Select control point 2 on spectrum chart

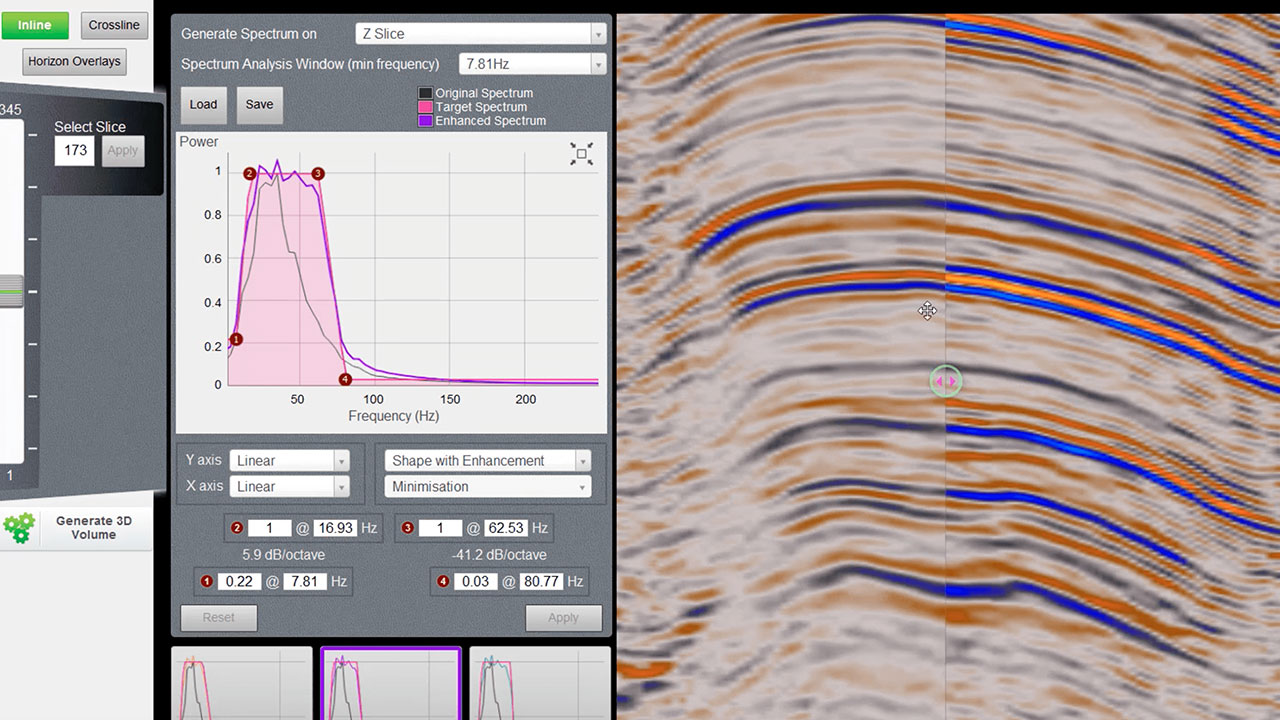249,173
